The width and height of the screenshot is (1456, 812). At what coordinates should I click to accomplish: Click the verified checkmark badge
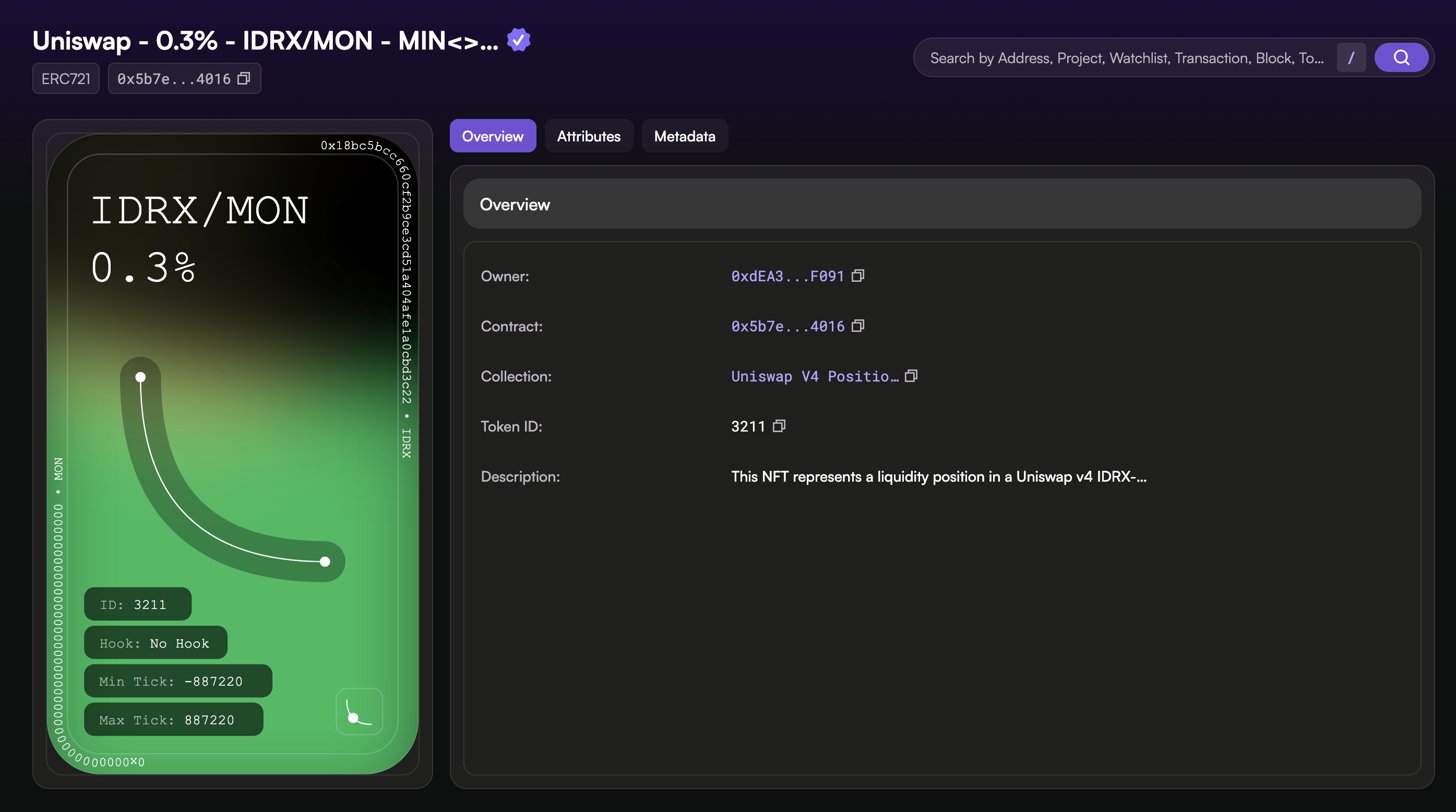518,40
